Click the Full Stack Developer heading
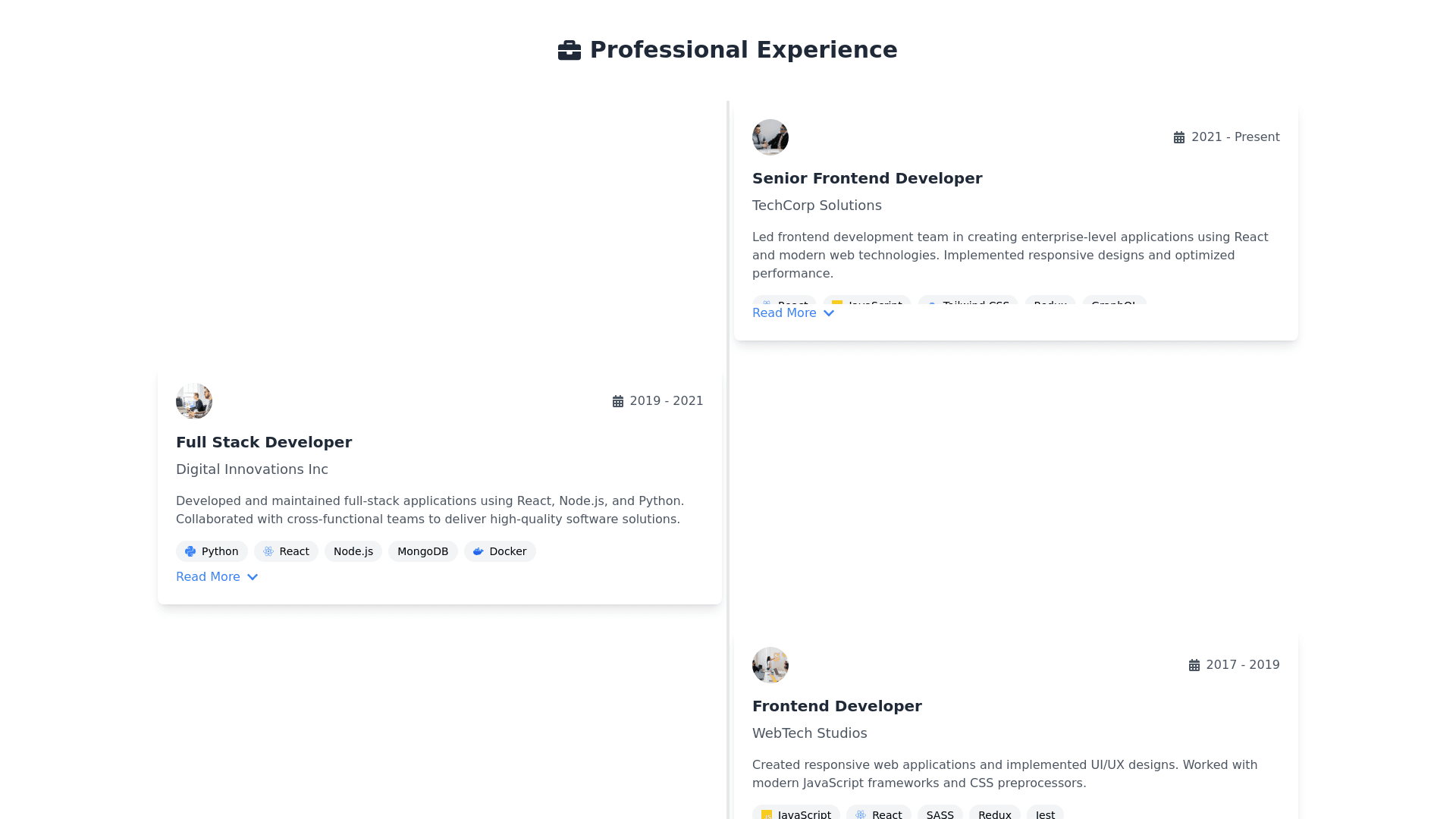The image size is (1456, 819). pyautogui.click(x=263, y=442)
